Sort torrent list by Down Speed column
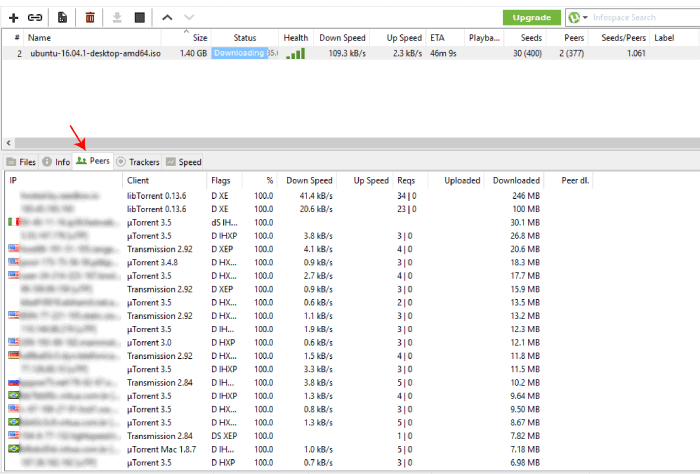The width and height of the screenshot is (700, 474). (340, 37)
